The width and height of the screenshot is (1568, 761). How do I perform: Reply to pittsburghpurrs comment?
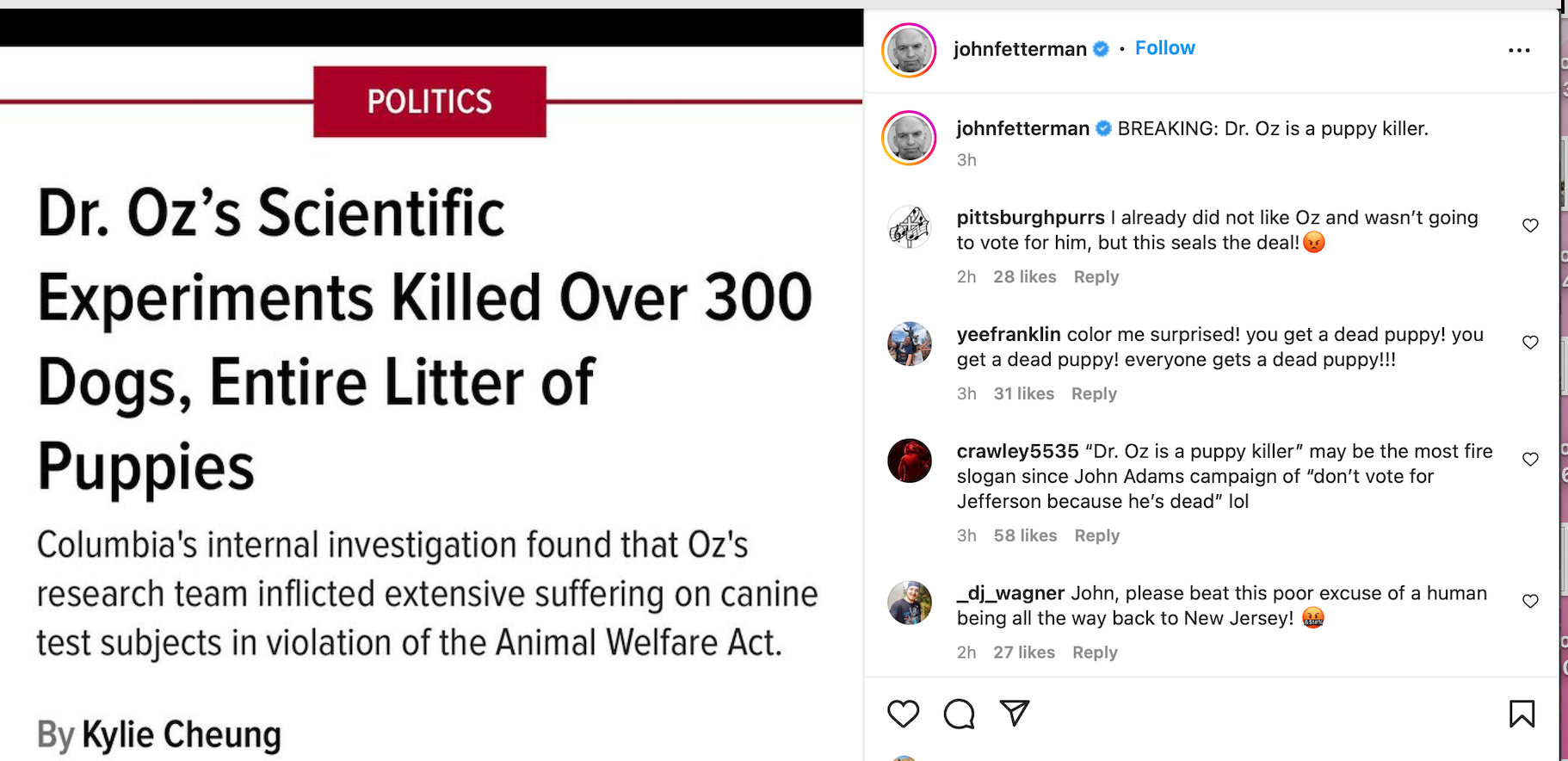click(x=1096, y=277)
